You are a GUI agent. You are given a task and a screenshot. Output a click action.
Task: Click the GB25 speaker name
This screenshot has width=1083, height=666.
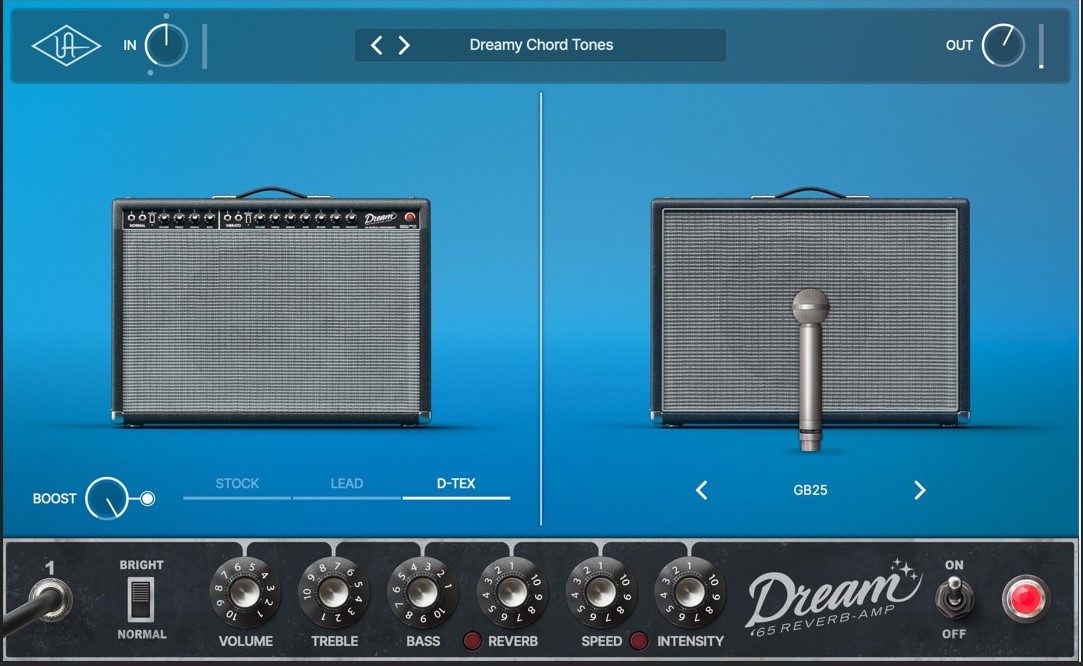point(810,491)
